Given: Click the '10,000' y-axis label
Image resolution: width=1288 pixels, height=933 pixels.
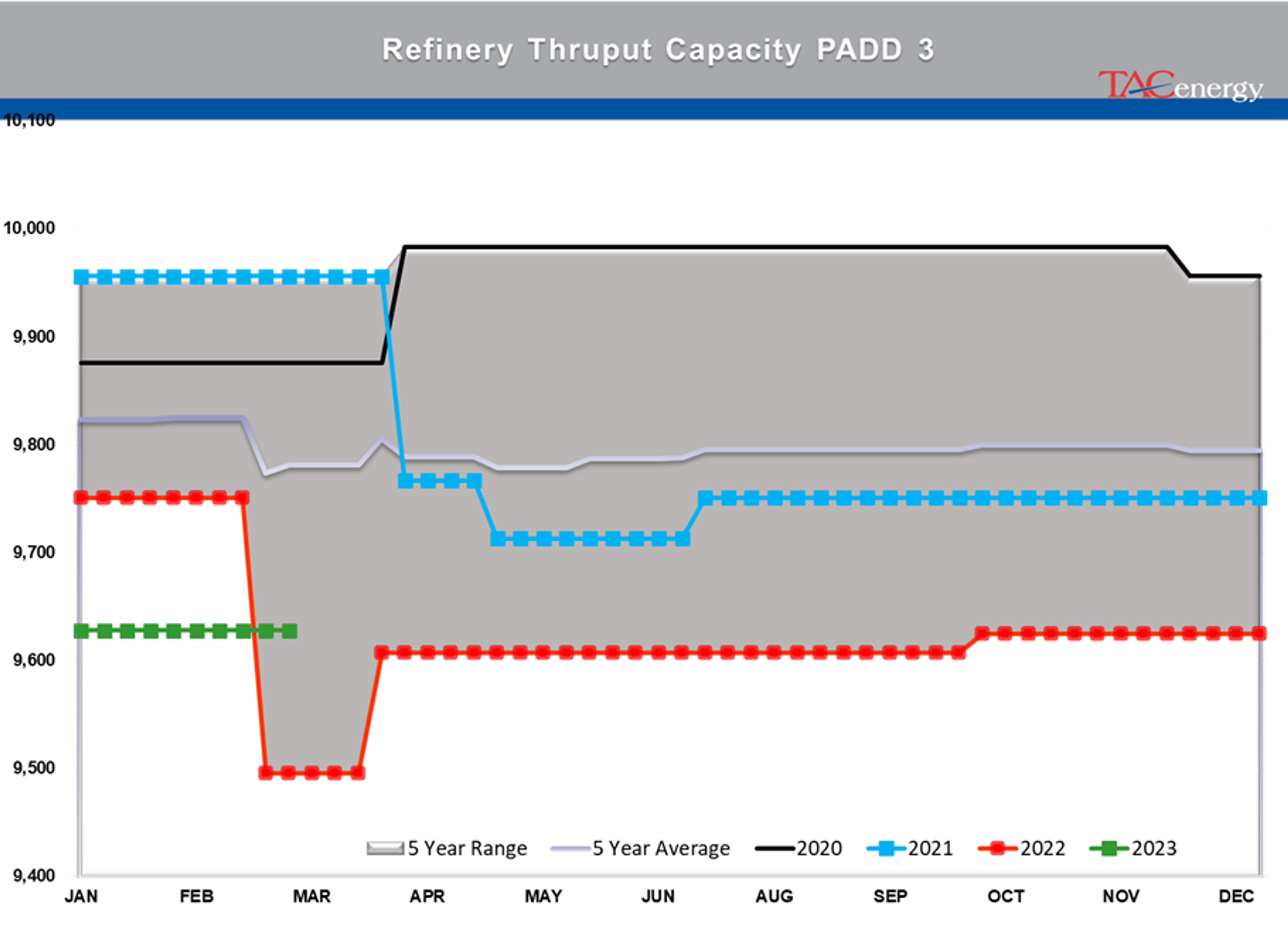Looking at the screenshot, I should click(30, 228).
